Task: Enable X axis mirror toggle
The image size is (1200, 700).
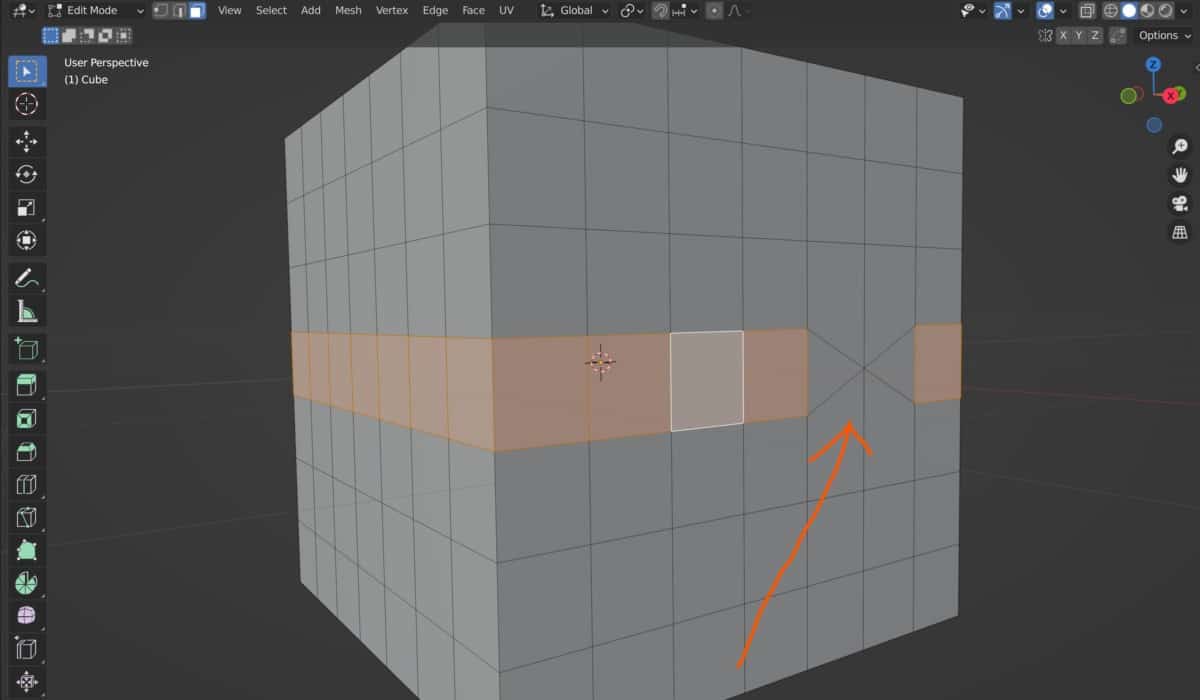Action: 1064,35
